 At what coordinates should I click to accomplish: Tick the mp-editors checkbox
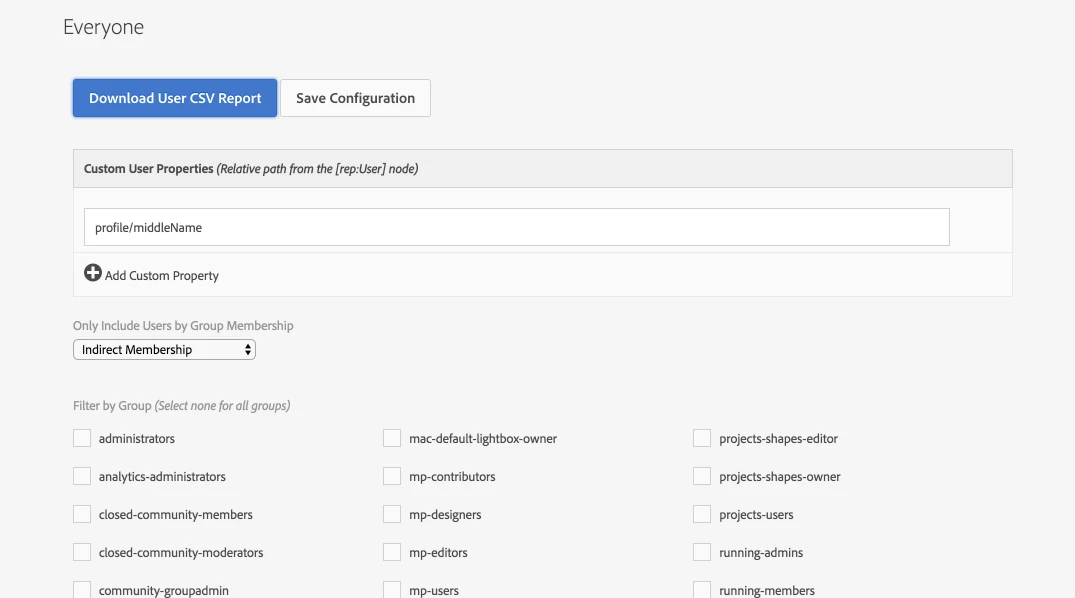[392, 552]
